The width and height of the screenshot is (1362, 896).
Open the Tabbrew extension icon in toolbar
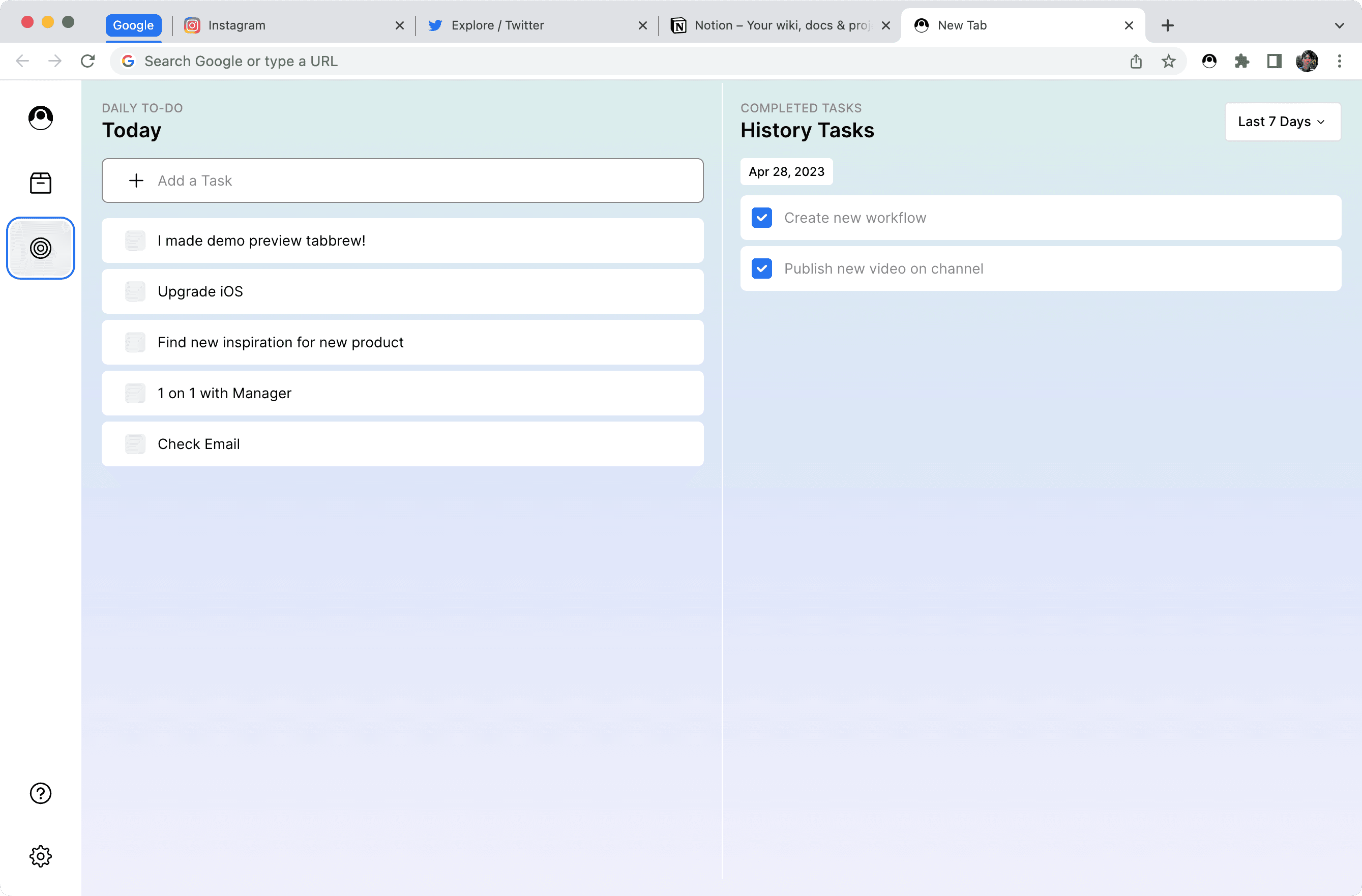click(1209, 61)
